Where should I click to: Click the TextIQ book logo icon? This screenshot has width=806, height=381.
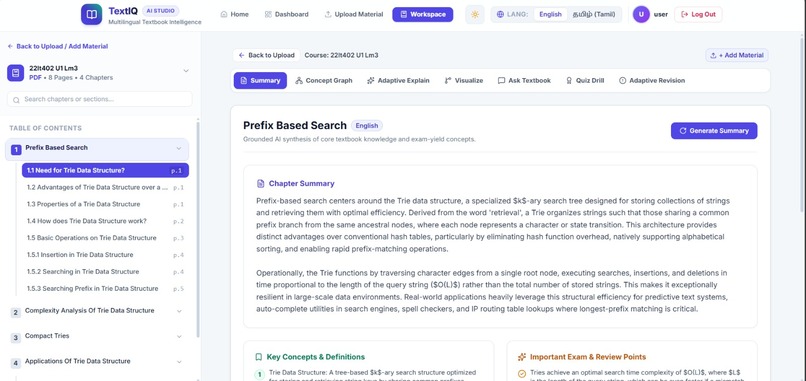click(91, 14)
